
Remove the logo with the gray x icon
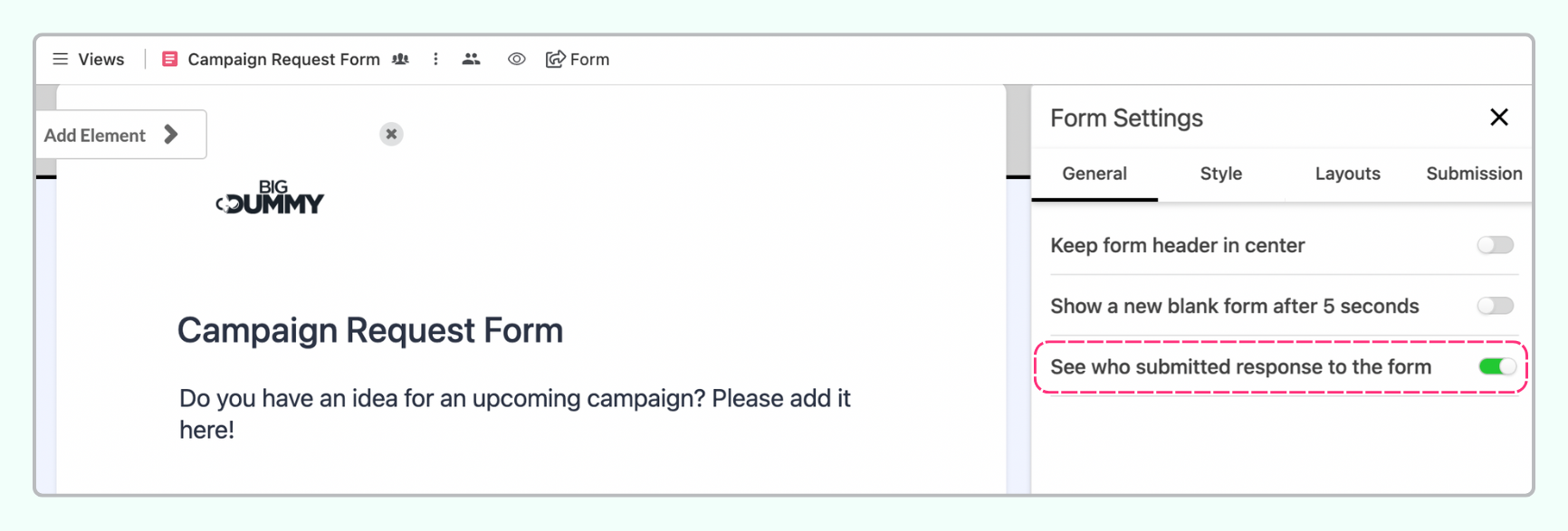pyautogui.click(x=391, y=134)
